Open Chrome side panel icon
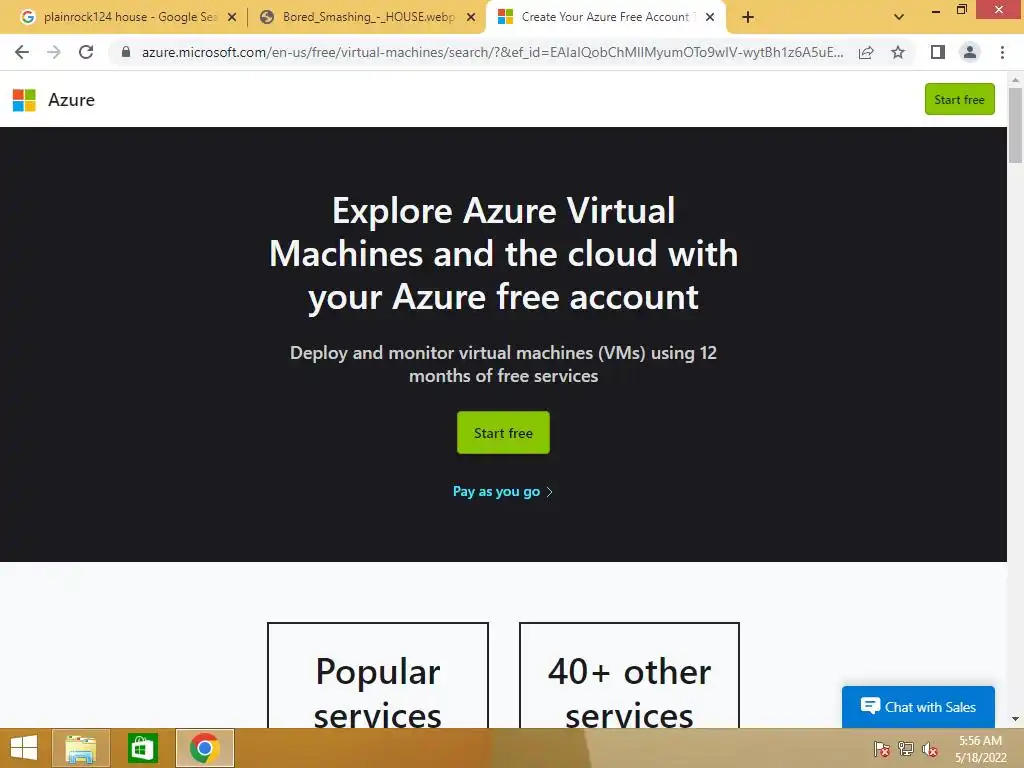The image size is (1024, 768). pos(938,52)
